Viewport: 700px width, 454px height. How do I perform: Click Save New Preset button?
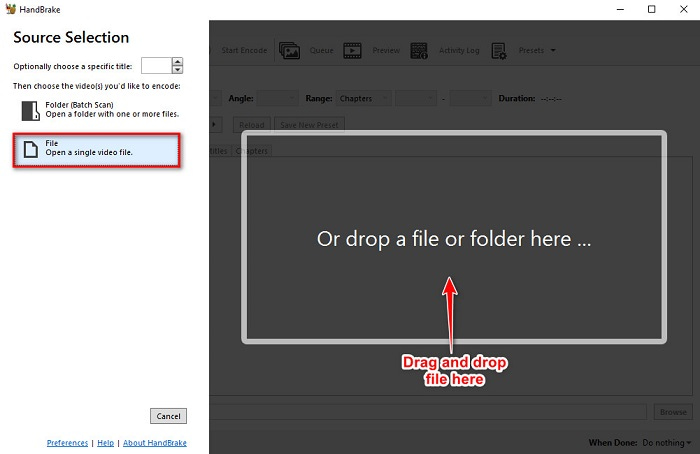click(x=309, y=125)
